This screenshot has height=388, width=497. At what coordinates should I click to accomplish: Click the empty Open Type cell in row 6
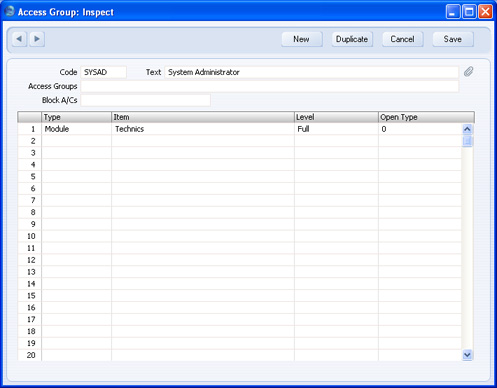pos(420,189)
